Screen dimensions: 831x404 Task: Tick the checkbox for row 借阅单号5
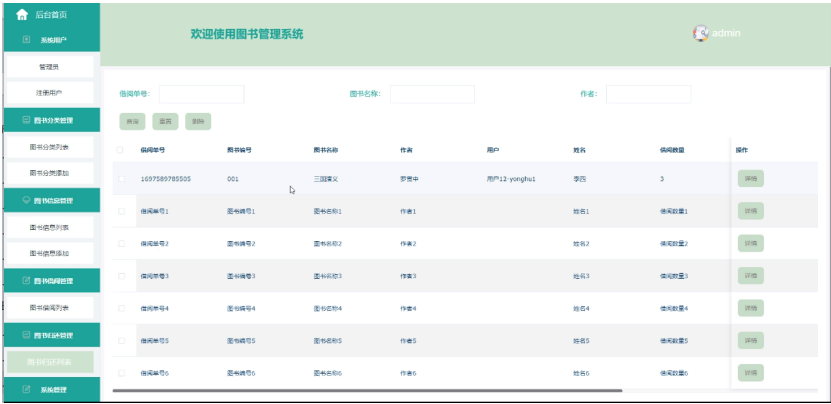(x=121, y=341)
